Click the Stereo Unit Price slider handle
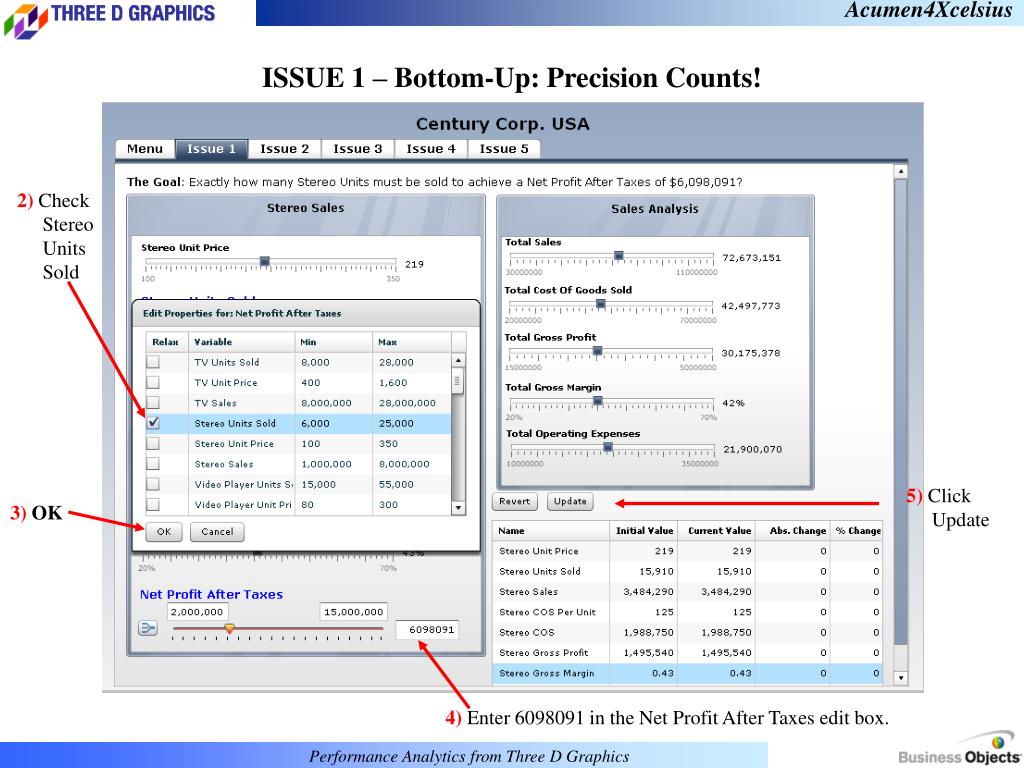Viewport: 1024px width, 768px height. 264,262
